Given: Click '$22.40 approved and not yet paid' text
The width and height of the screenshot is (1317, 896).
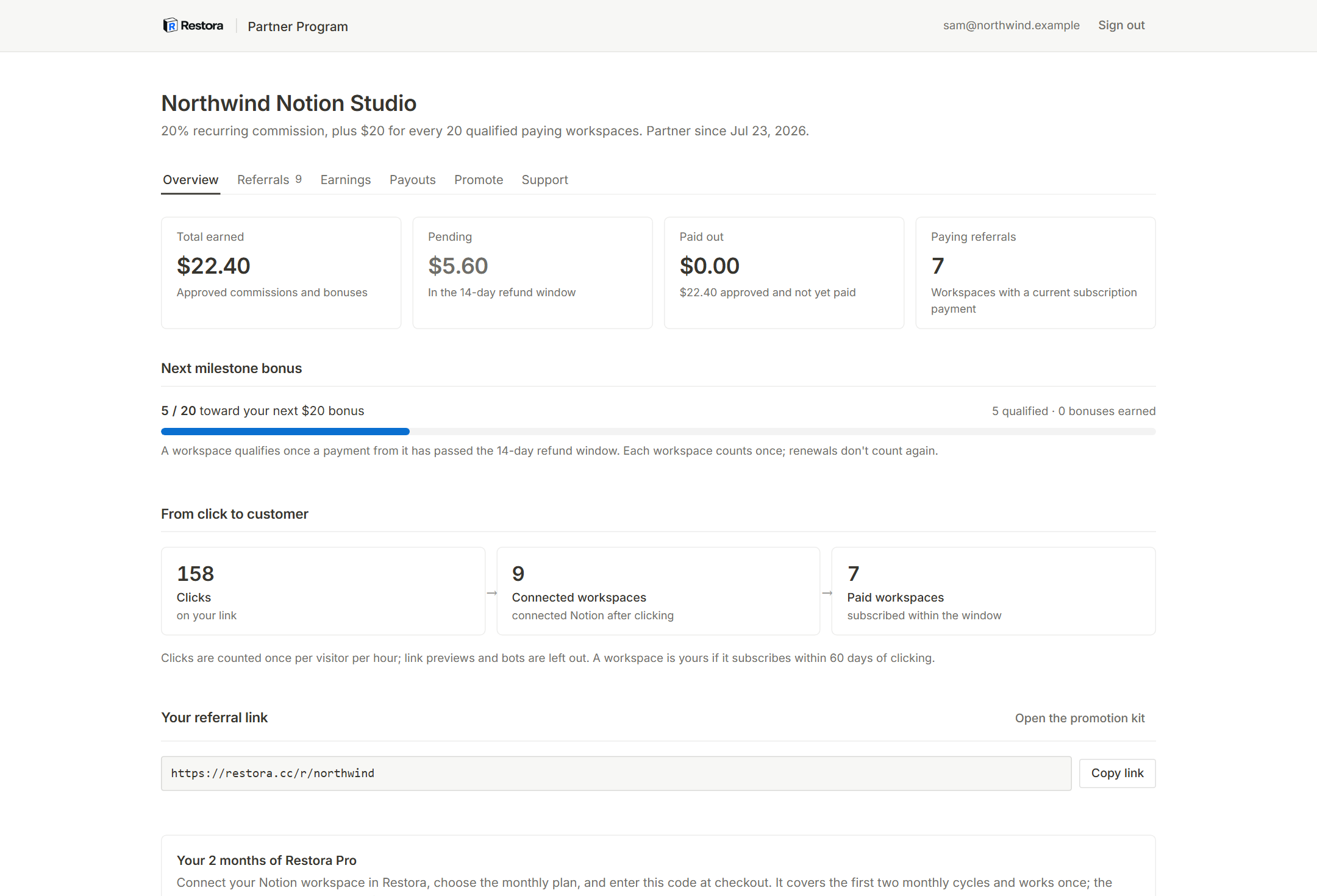Looking at the screenshot, I should [x=767, y=293].
